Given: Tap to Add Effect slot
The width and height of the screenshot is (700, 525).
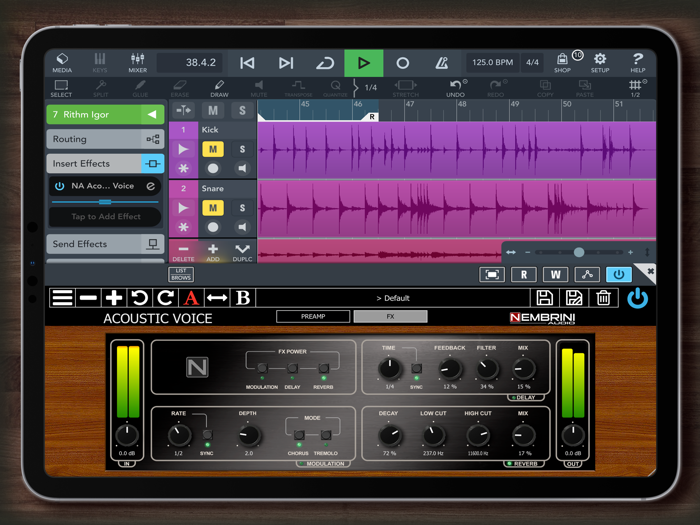Looking at the screenshot, I should (105, 217).
